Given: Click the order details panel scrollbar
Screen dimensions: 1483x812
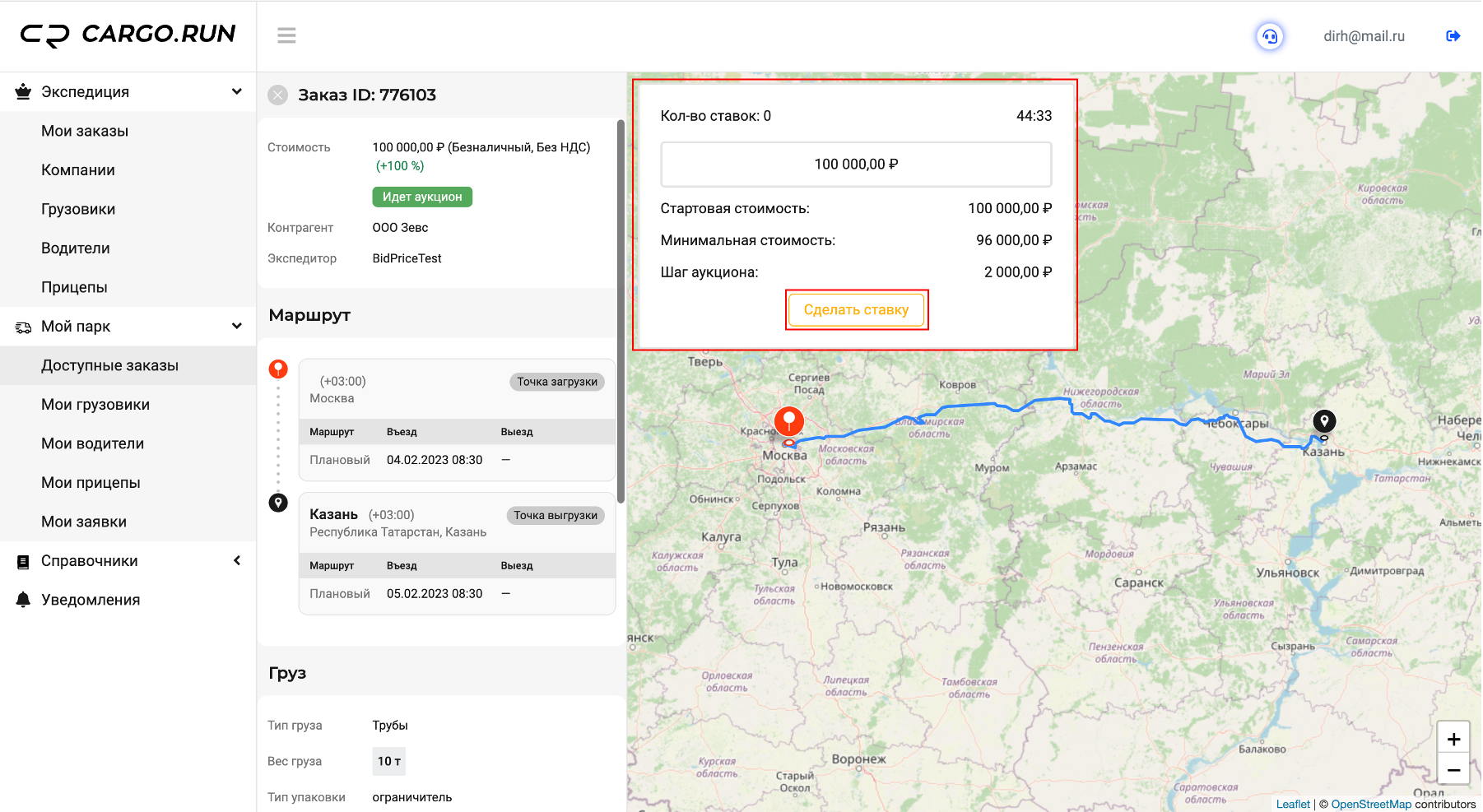Looking at the screenshot, I should 621,313.
